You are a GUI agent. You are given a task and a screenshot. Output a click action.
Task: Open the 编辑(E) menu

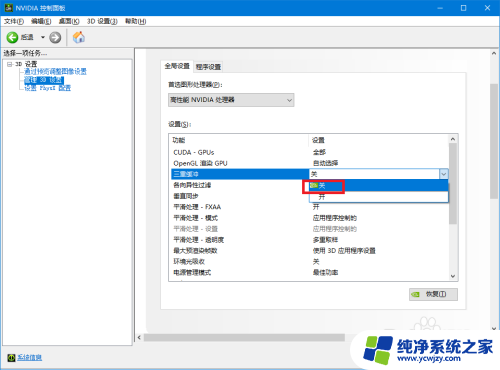click(41, 21)
